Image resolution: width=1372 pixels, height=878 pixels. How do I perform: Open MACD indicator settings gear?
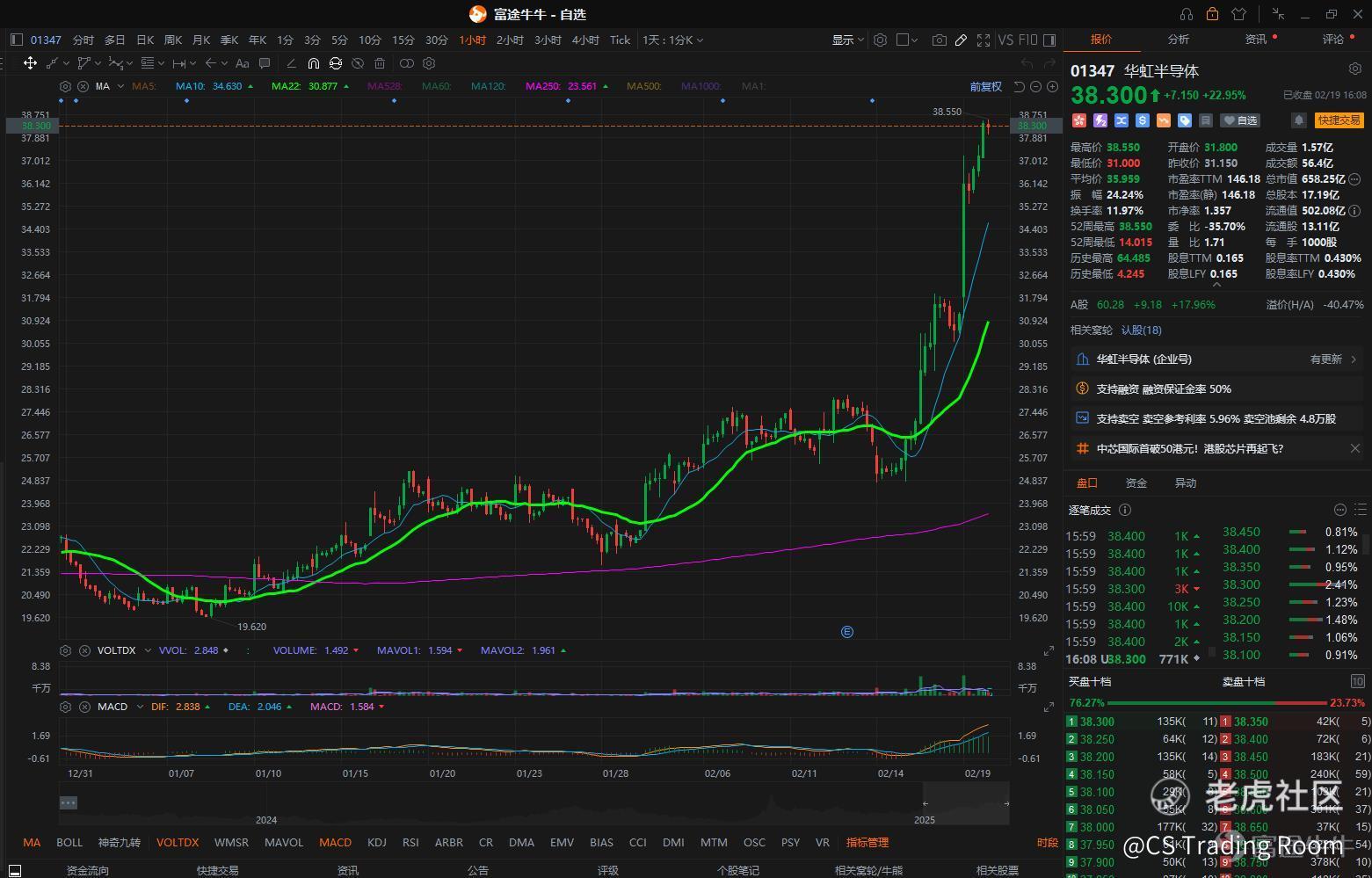pos(65,707)
